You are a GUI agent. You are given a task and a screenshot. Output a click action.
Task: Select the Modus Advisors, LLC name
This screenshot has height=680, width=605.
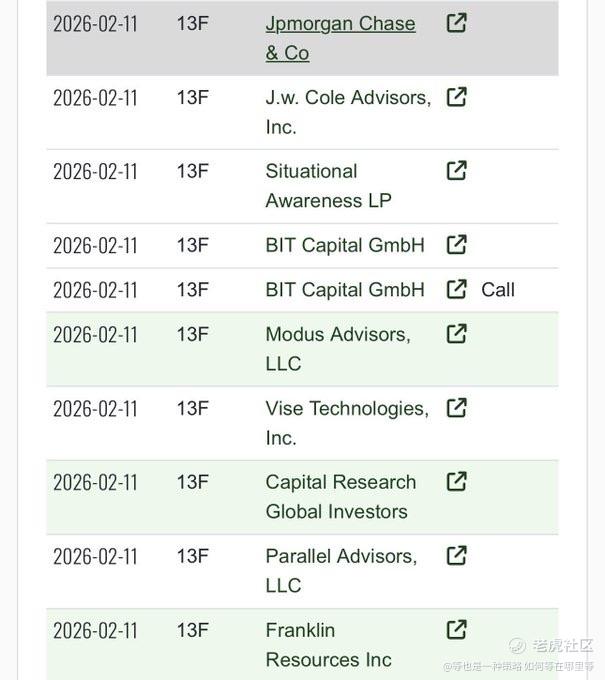tap(337, 349)
